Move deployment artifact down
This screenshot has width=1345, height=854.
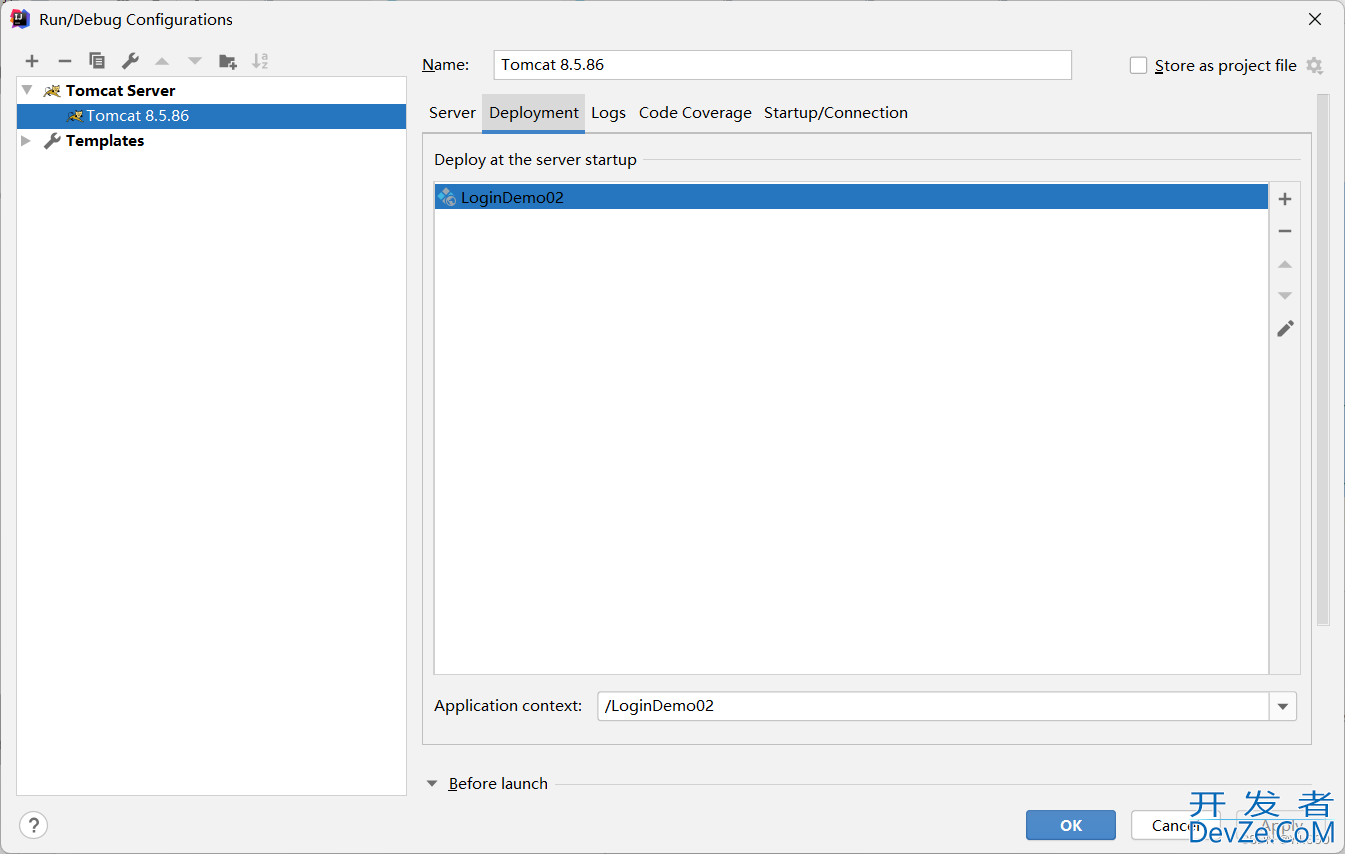tap(1285, 296)
